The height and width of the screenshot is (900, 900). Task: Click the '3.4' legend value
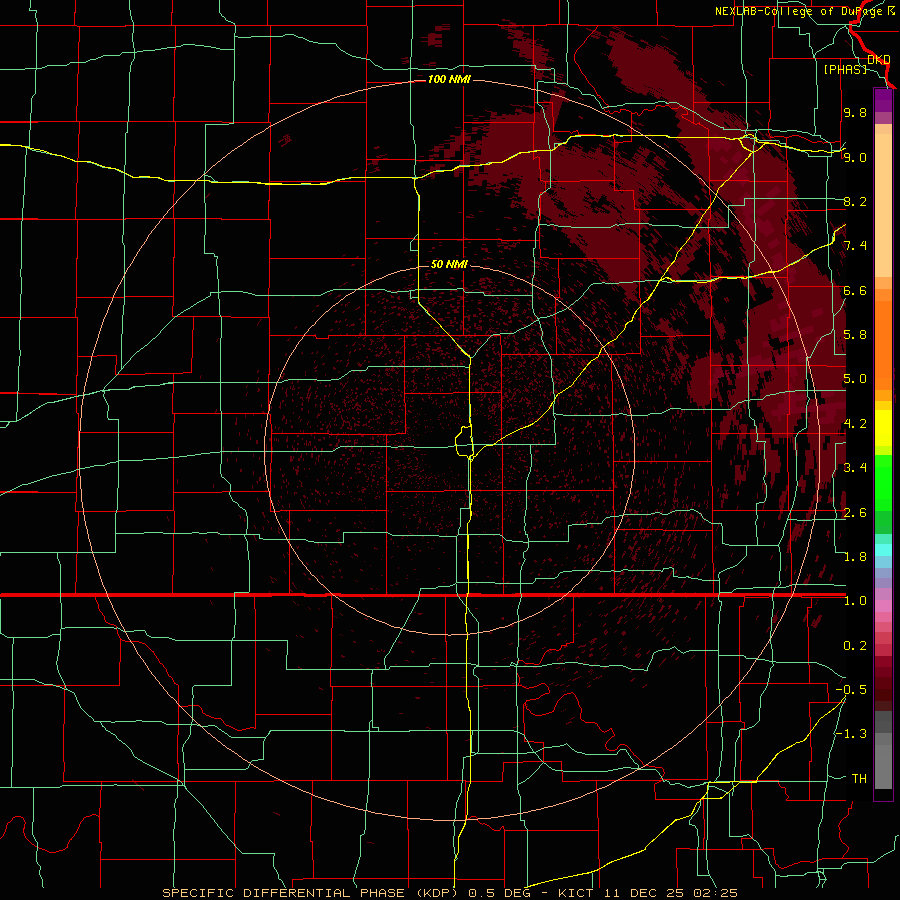click(855, 468)
